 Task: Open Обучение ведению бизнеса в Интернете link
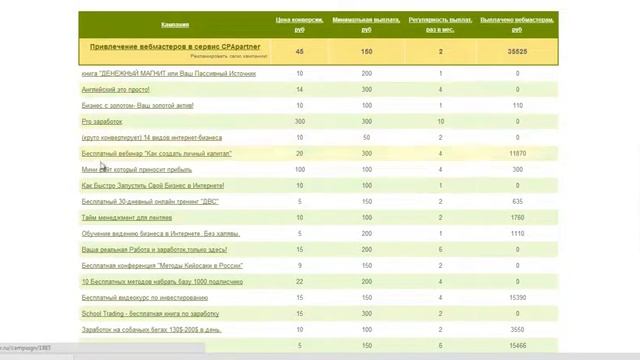click(x=161, y=234)
